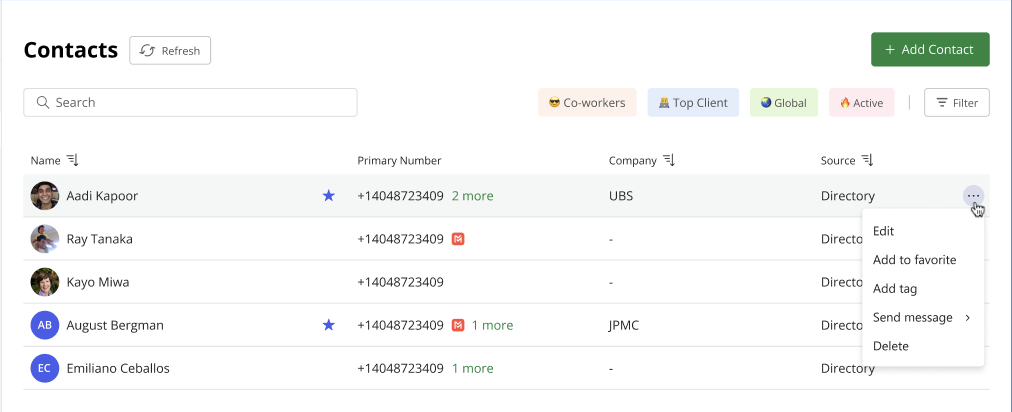Sort by Source column icon
The image size is (1012, 412).
tap(867, 160)
